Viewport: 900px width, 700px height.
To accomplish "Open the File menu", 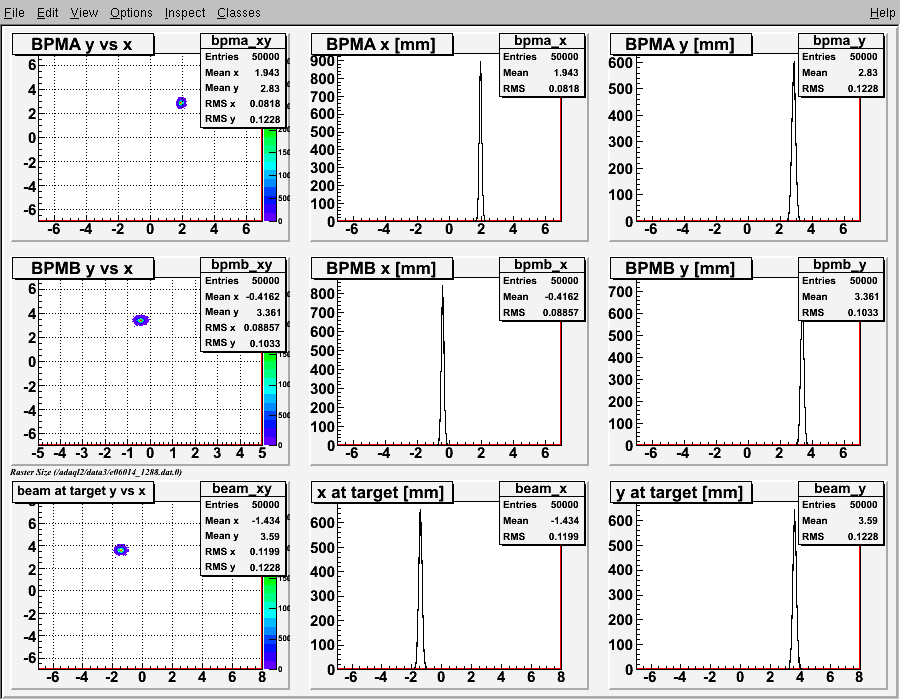I will (14, 13).
